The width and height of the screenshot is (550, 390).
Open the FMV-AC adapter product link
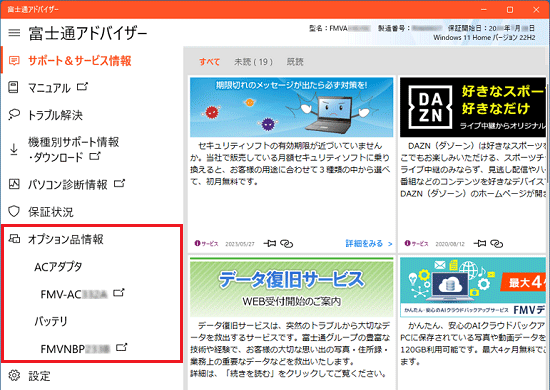[74, 294]
